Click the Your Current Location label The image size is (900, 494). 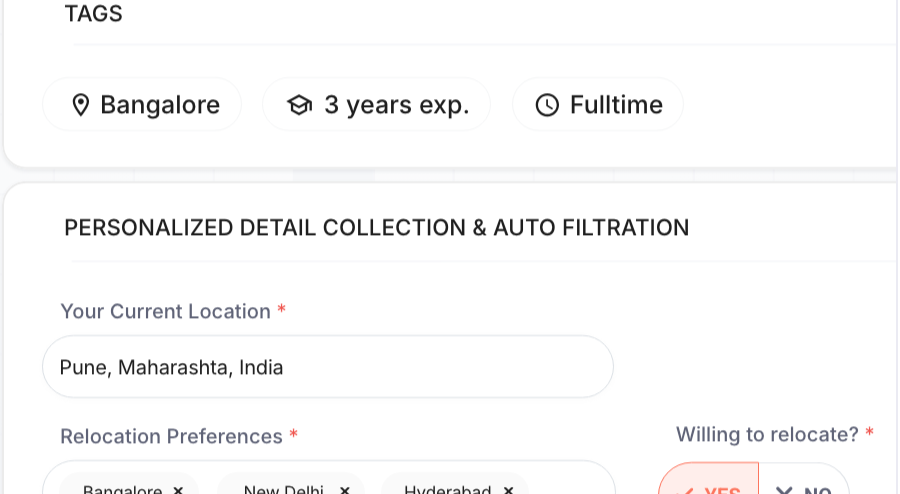[x=165, y=312]
